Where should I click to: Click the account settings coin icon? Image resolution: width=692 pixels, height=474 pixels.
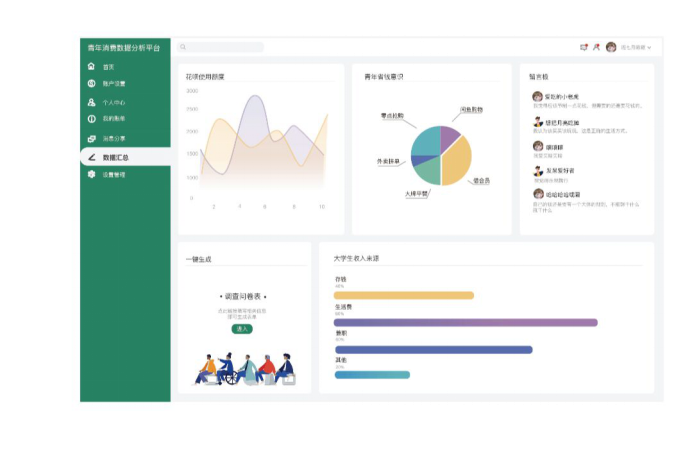click(x=91, y=83)
